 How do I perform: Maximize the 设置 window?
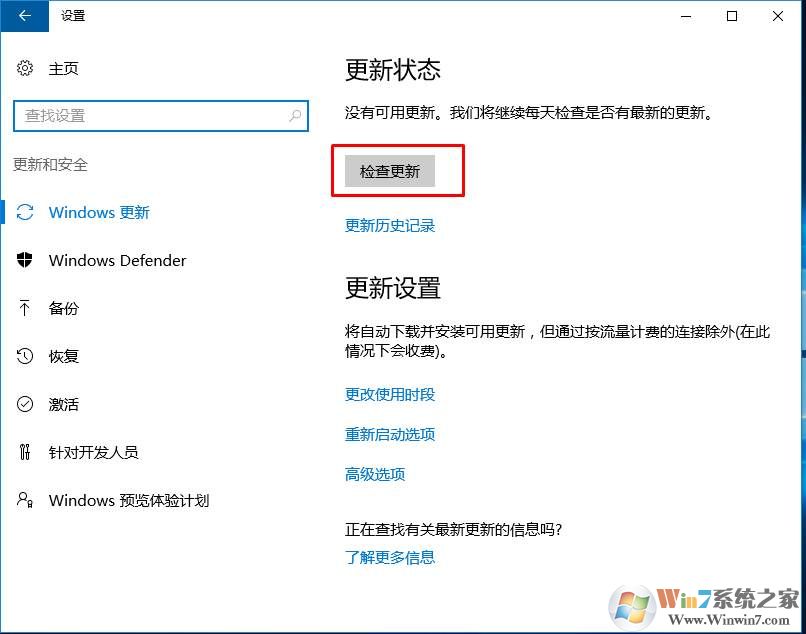click(732, 16)
